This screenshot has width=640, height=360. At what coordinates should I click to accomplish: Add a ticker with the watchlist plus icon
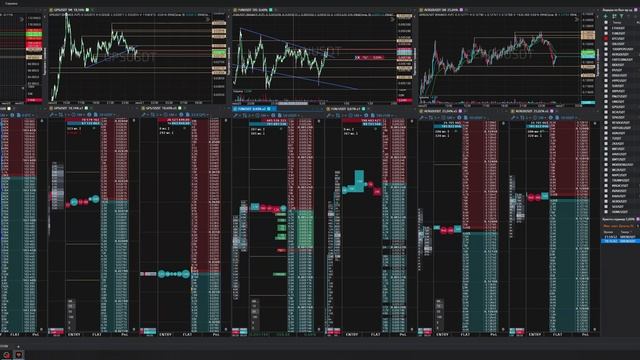coord(605,16)
